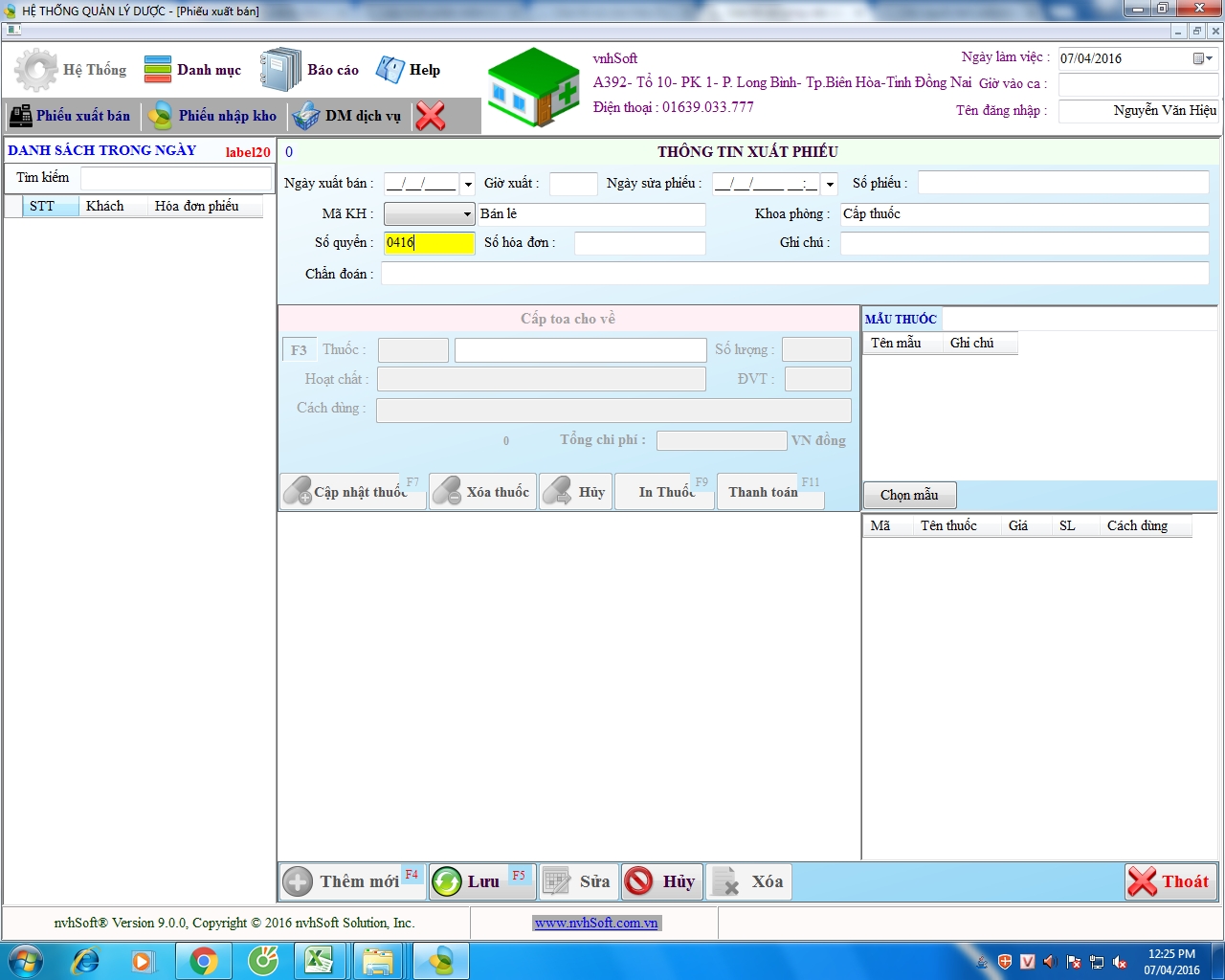The width and height of the screenshot is (1225, 980).
Task: Click Cập nhật thuốc button
Action: 352,492
